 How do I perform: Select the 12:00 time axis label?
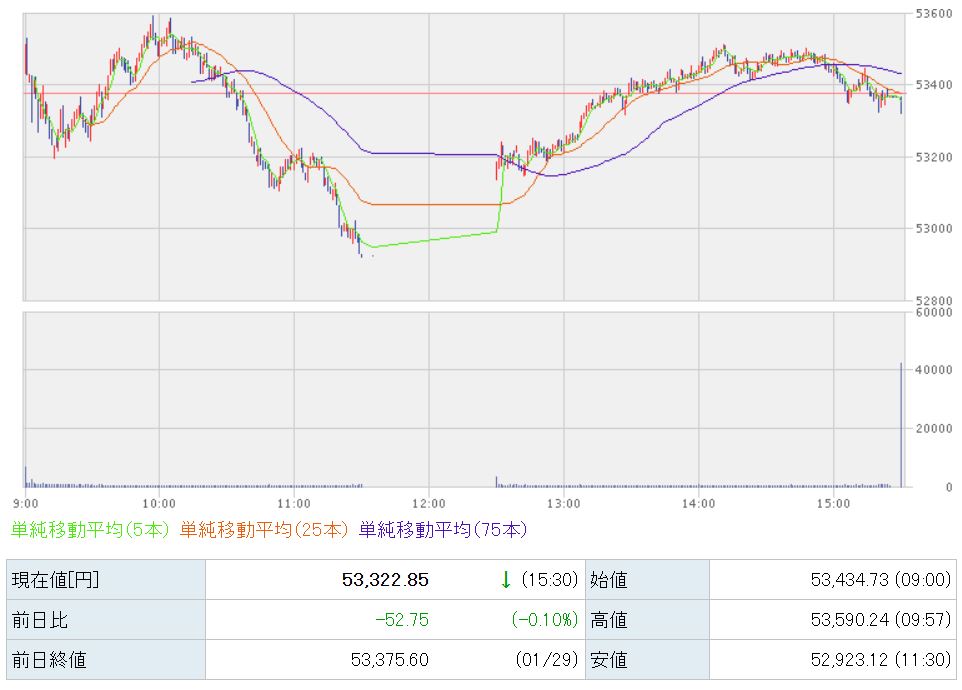[x=428, y=502]
